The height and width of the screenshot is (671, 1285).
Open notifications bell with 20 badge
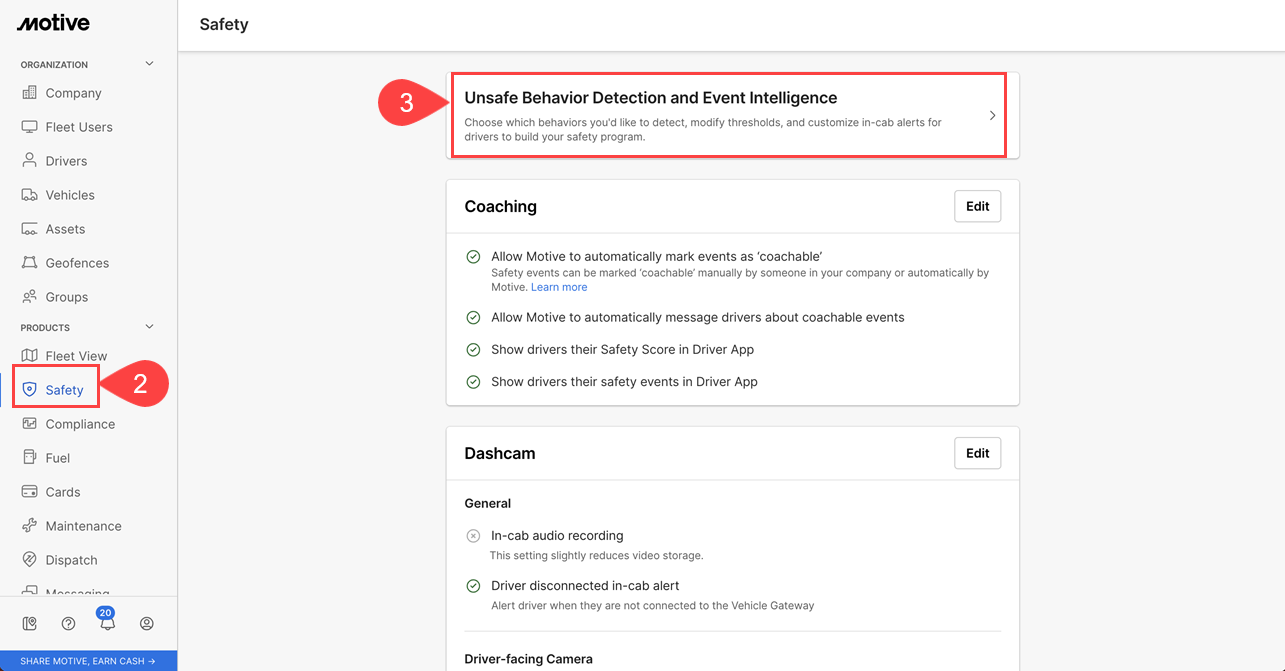(107, 620)
